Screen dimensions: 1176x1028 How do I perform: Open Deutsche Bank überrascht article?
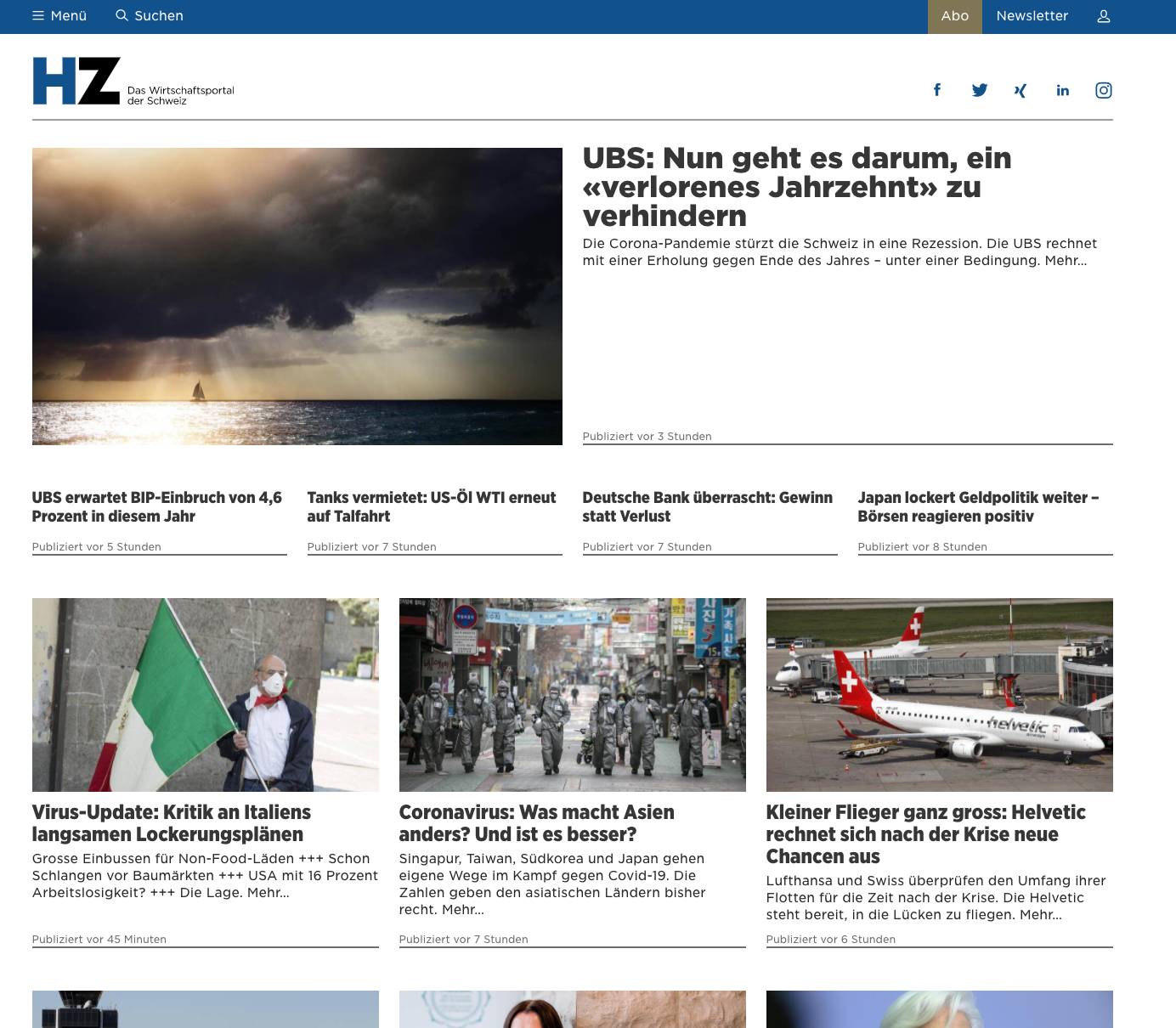pyautogui.click(x=708, y=507)
